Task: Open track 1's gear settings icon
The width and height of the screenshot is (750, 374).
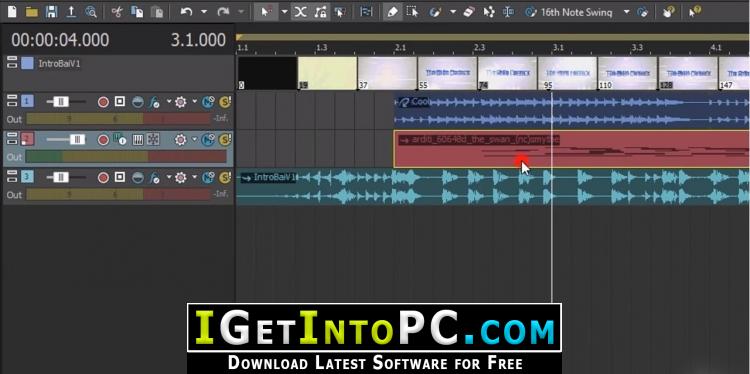Action: pyautogui.click(x=180, y=101)
